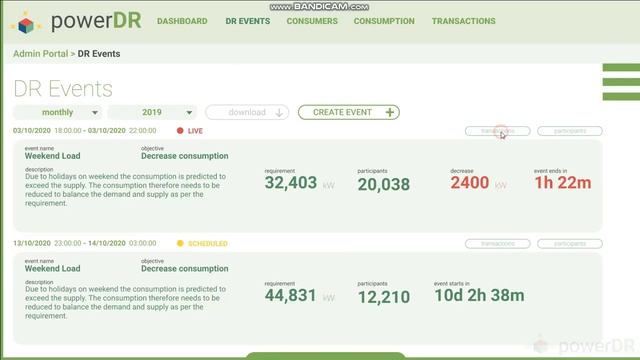This screenshot has width=640, height=360.
Task: Click the 12,210 participants value
Action: 384,297
